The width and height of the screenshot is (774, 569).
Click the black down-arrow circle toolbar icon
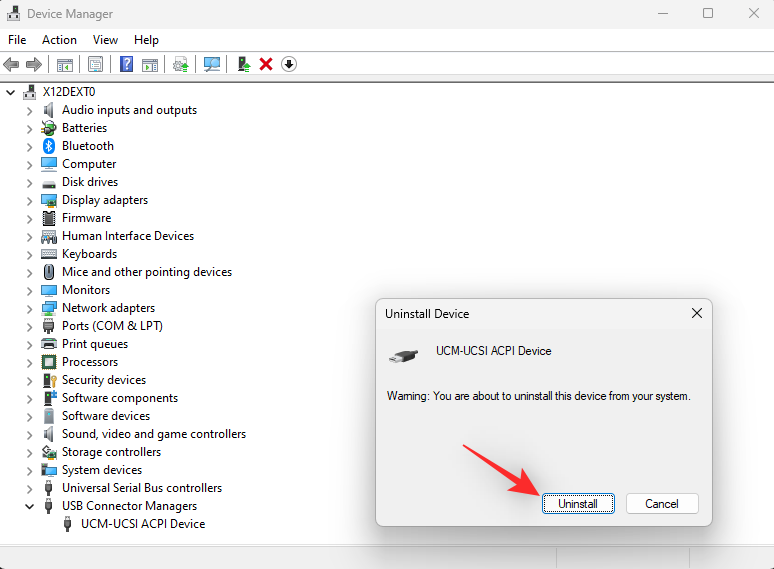pos(289,64)
